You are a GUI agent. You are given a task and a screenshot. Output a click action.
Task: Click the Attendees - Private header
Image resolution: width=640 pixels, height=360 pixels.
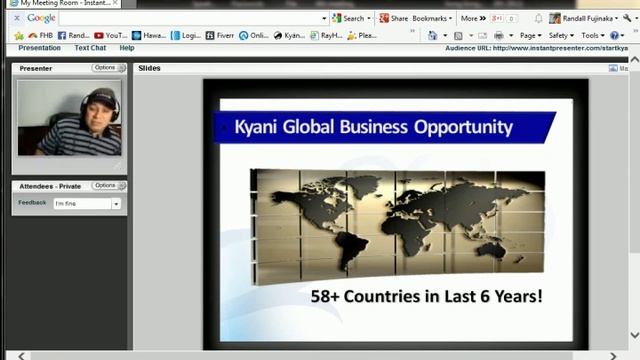[50, 186]
